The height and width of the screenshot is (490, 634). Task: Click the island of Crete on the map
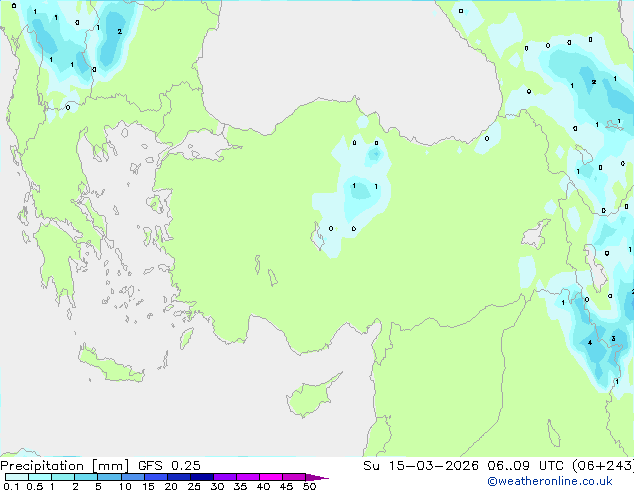coord(110,365)
